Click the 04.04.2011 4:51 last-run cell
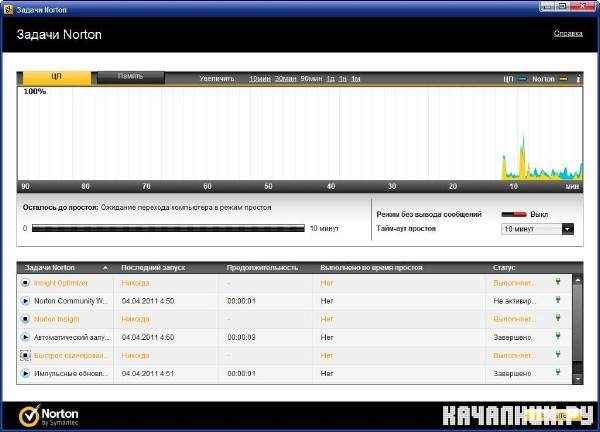The width and height of the screenshot is (600, 432). click(148, 373)
